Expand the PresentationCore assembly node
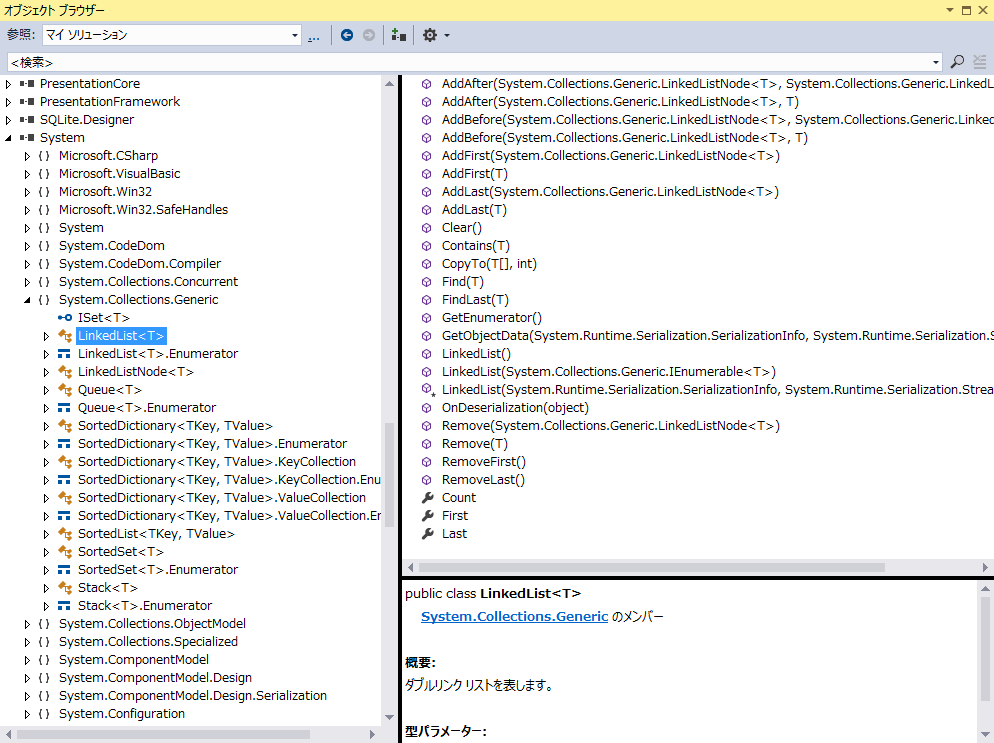The width and height of the screenshot is (994, 743). tap(8, 84)
